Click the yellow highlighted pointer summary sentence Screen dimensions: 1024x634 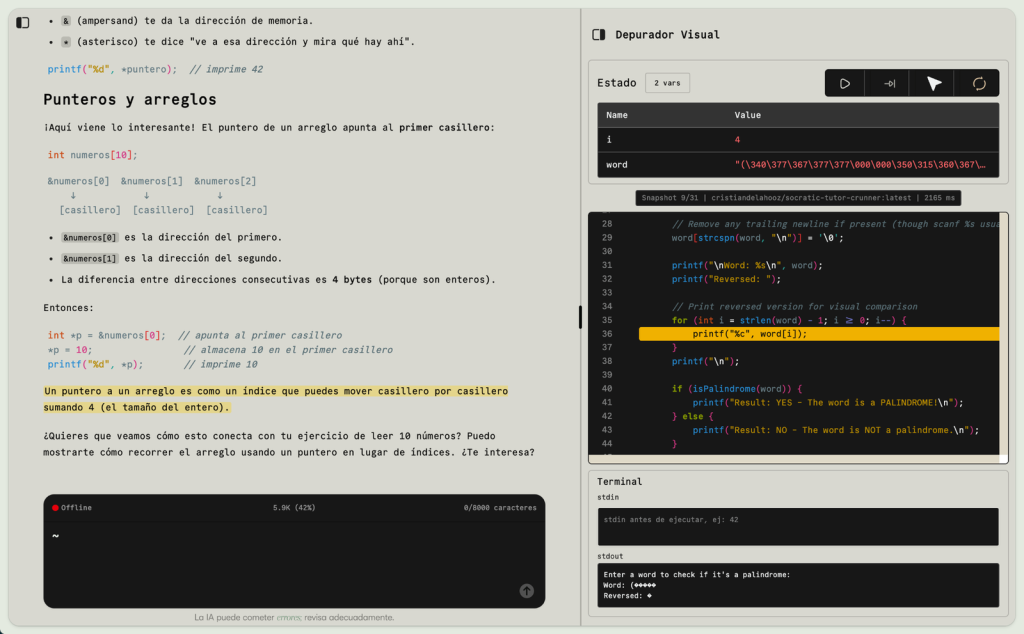[x=276, y=399]
